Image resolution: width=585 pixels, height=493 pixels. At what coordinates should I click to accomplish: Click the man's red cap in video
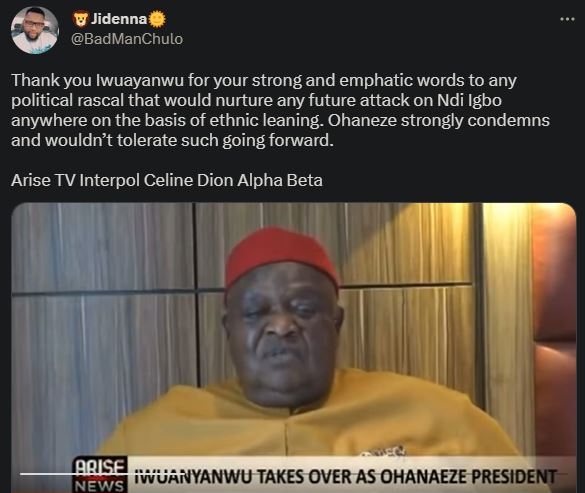pos(281,255)
